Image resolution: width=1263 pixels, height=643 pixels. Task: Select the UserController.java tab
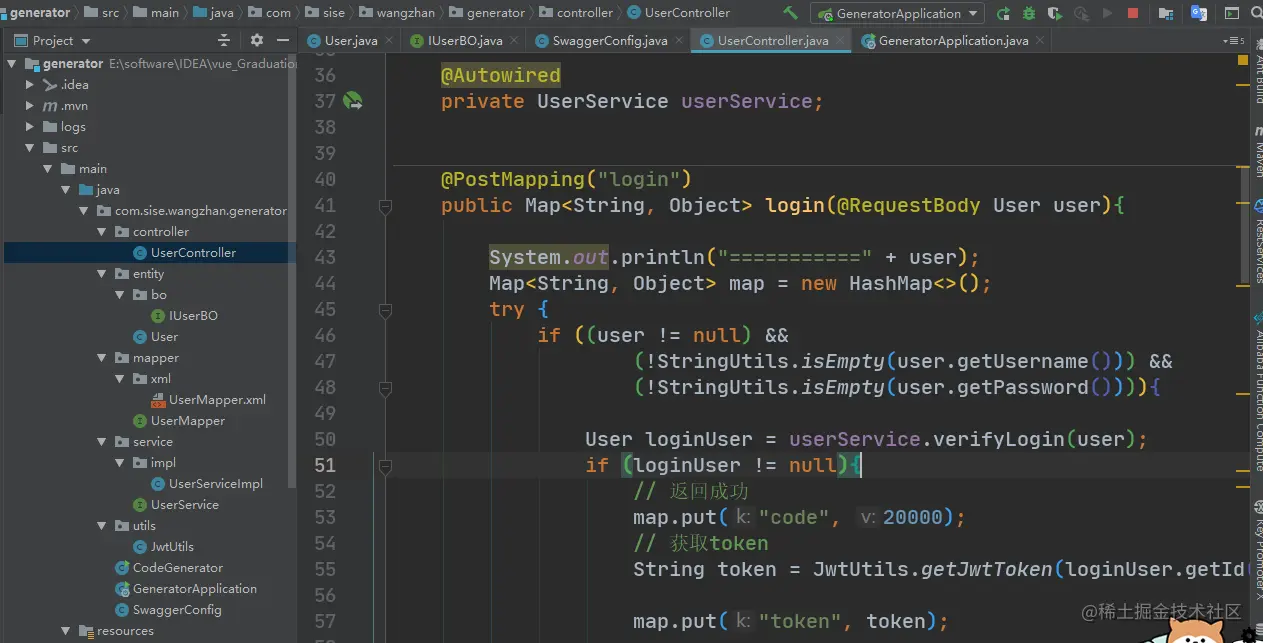tap(771, 41)
